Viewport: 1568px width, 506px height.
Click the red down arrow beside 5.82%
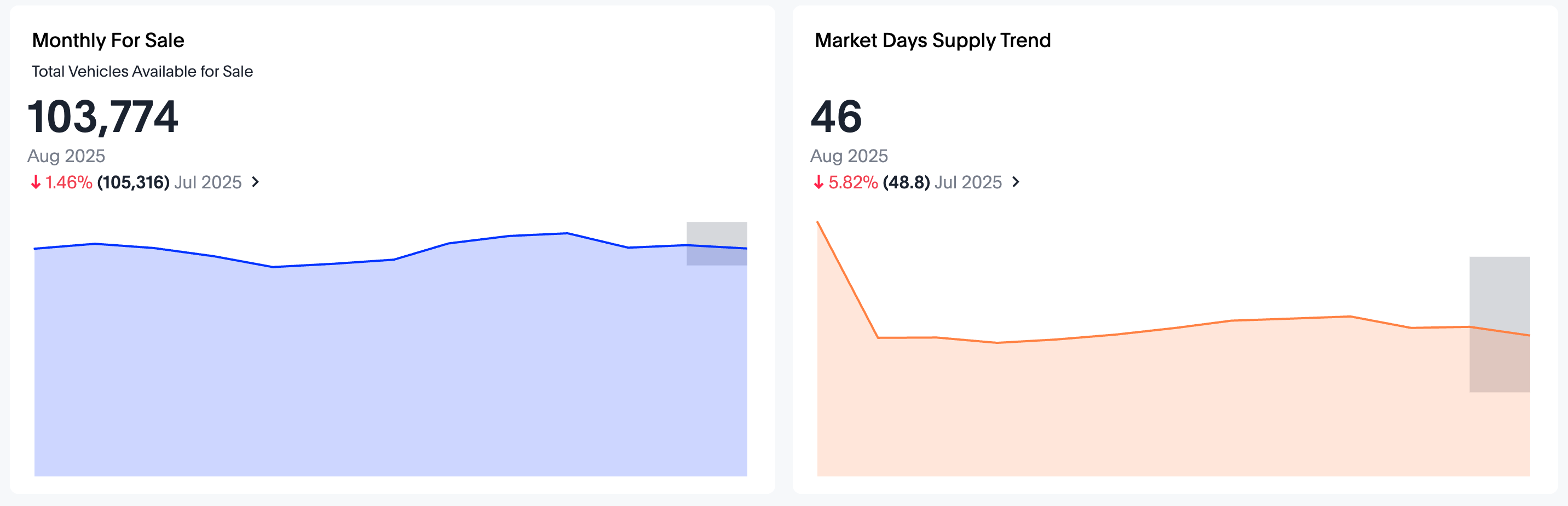click(818, 182)
